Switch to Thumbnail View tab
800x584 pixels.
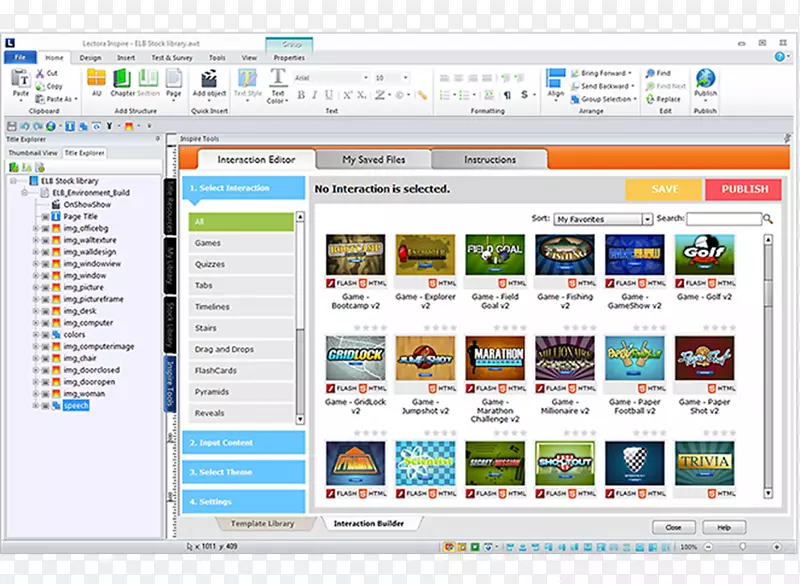click(33, 153)
